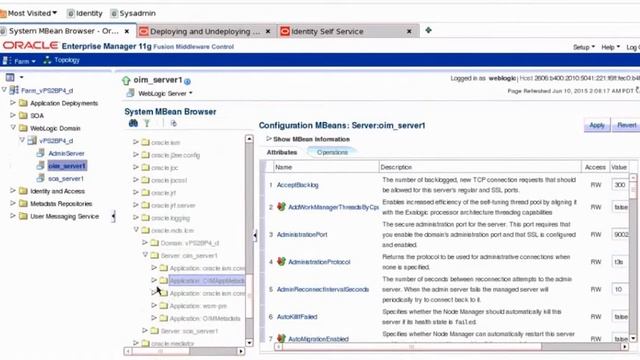The height and width of the screenshot is (360, 640).
Task: Click the view options icon atop the navigation tree
Action: [x=10, y=77]
